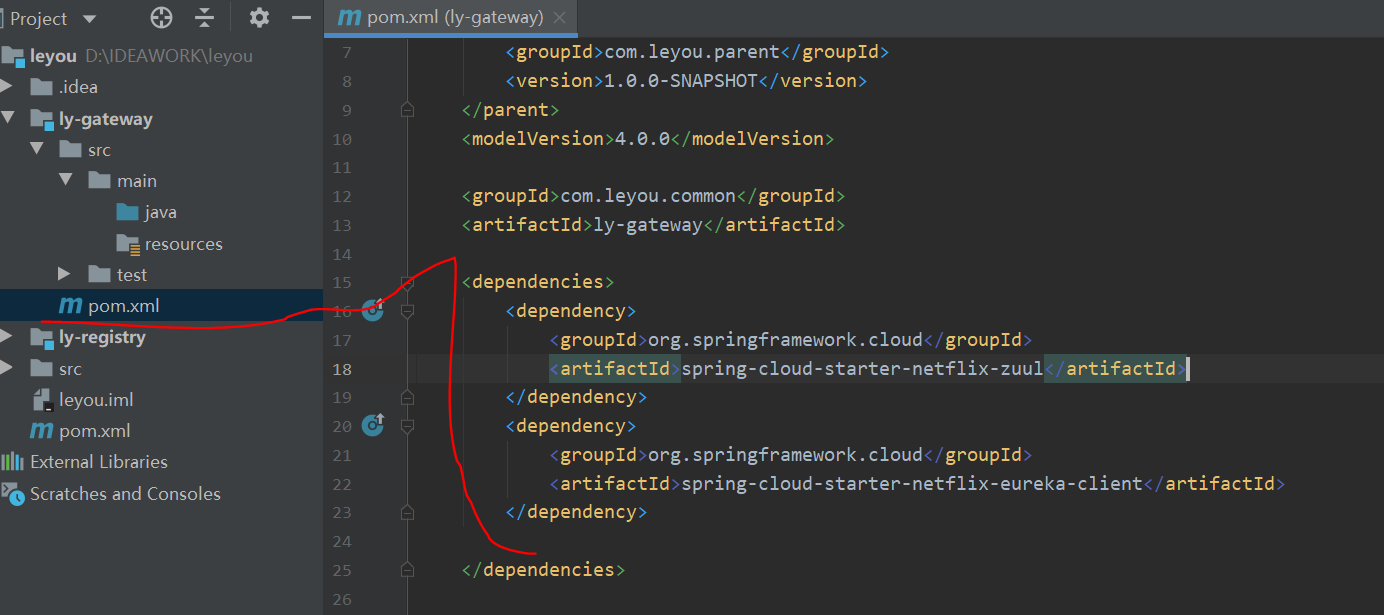Collapse the main folder

(66, 181)
